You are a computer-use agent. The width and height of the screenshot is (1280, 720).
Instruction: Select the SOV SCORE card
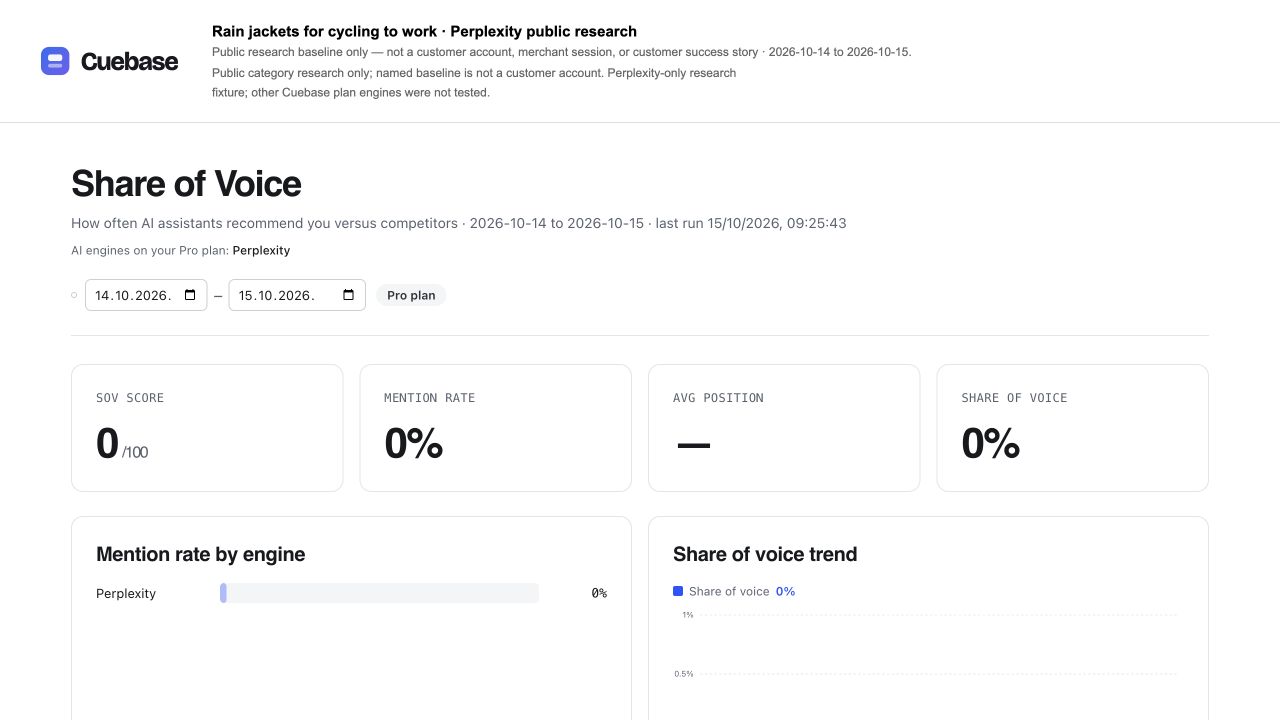tap(207, 428)
